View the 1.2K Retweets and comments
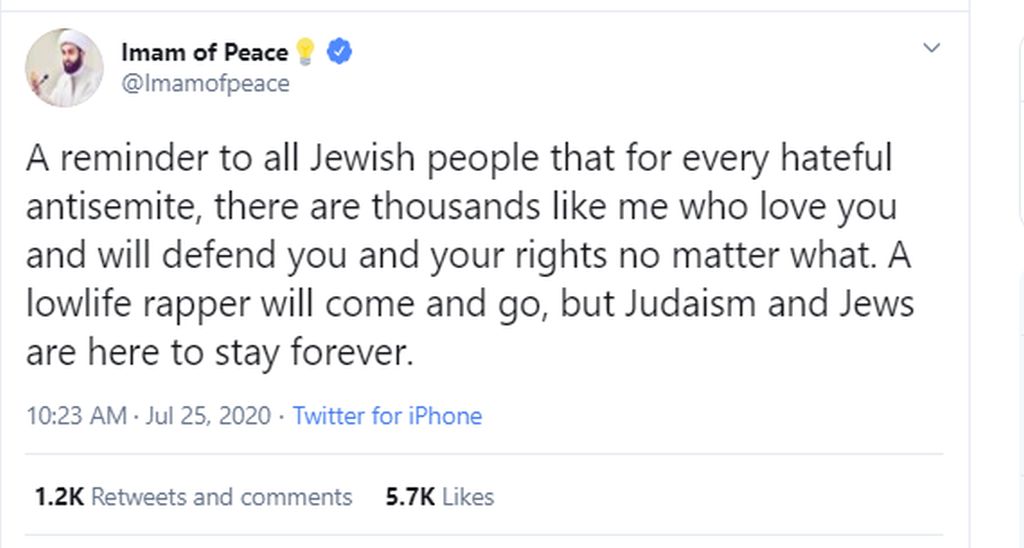 point(193,497)
